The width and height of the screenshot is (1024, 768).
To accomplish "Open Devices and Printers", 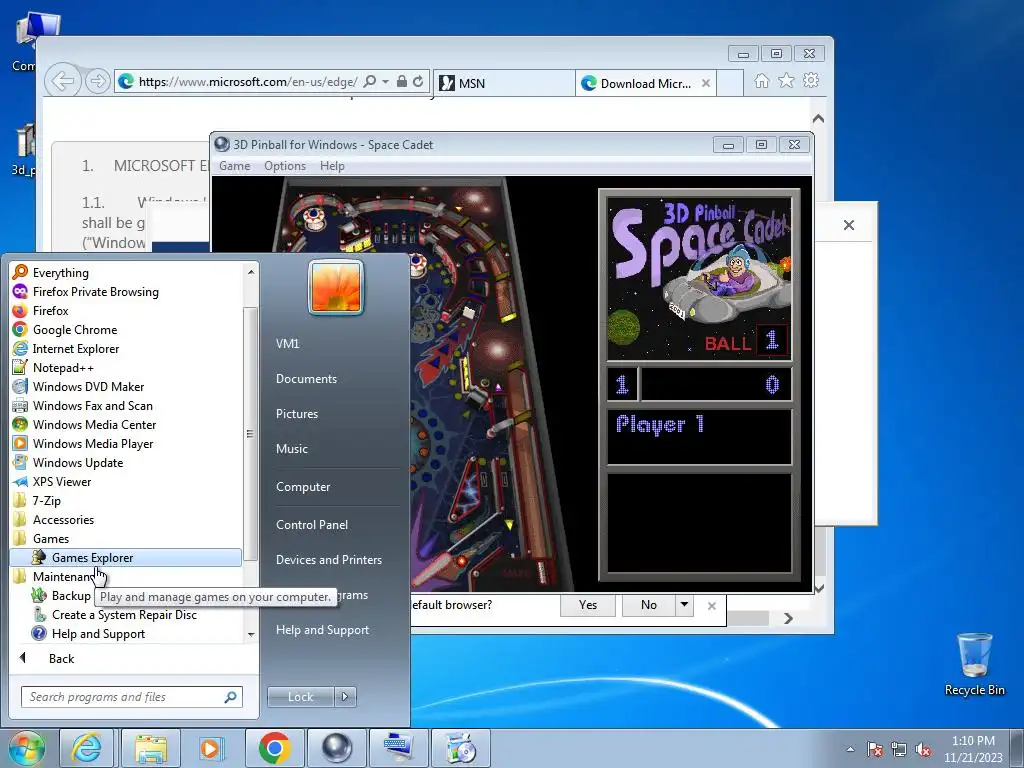I will click(x=328, y=560).
